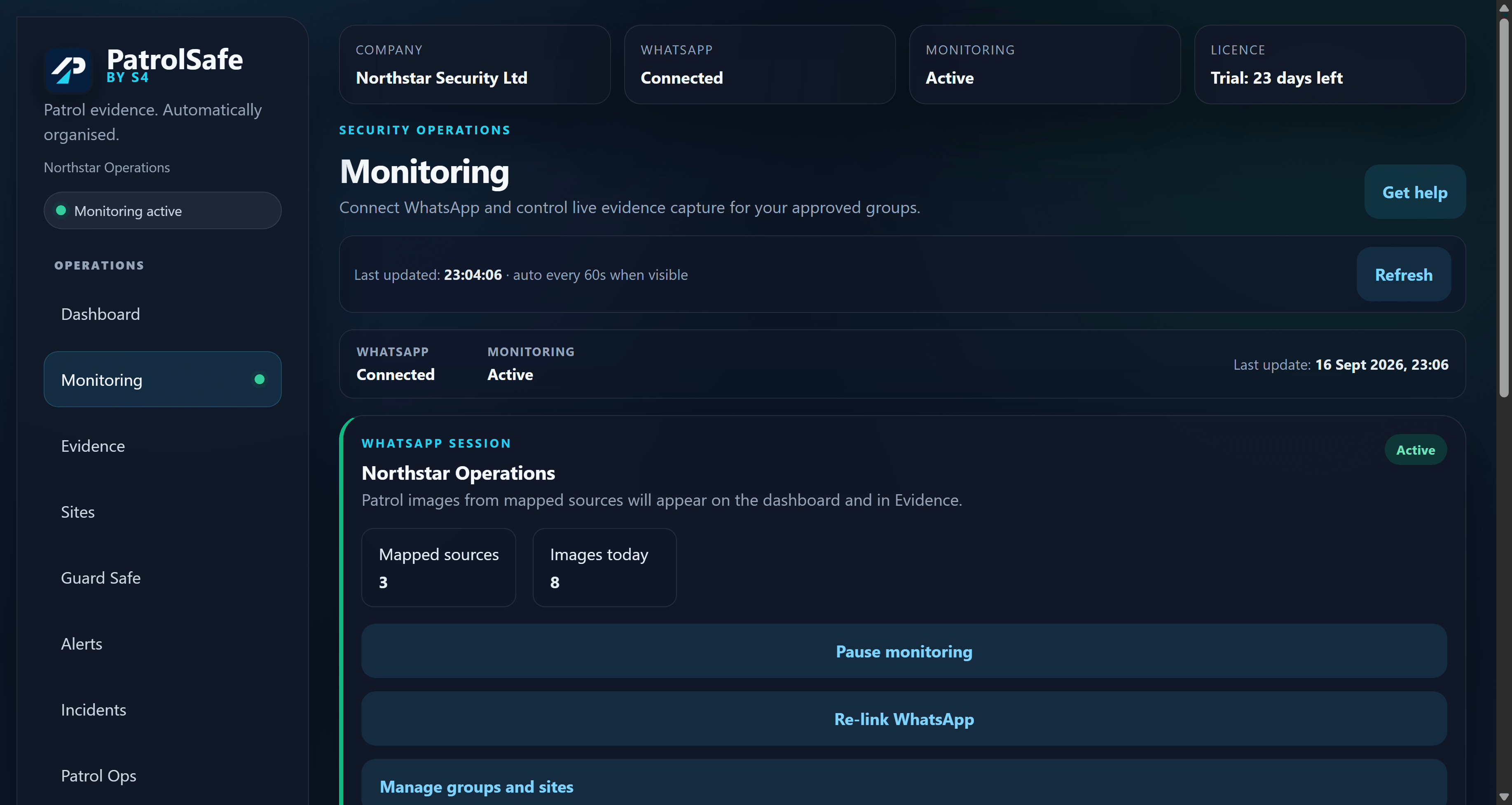Open the Dashboard page

163,314
